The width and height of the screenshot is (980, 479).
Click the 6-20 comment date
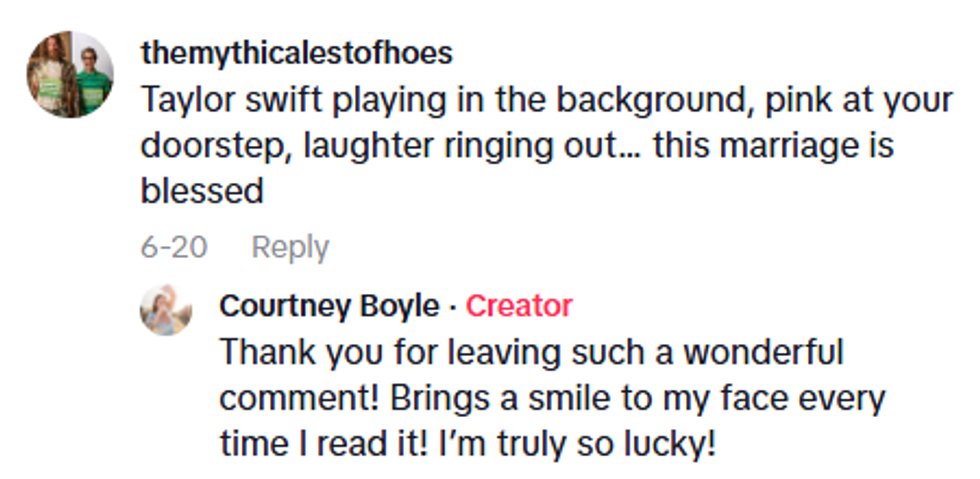(174, 247)
